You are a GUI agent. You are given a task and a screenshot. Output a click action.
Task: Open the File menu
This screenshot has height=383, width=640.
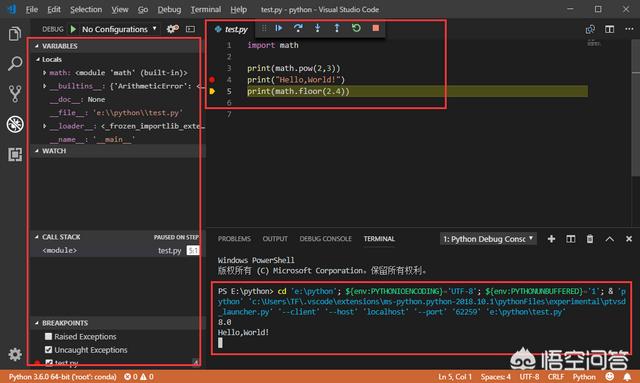click(31, 9)
